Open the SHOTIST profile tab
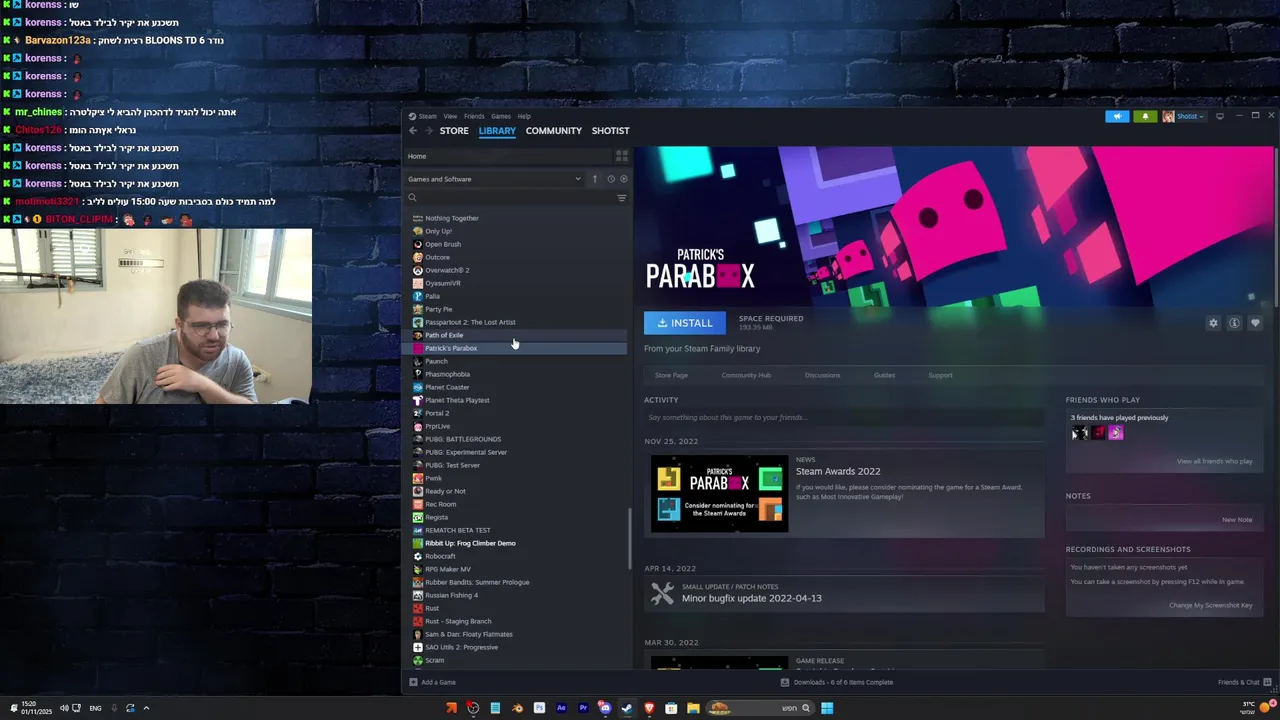 (610, 131)
